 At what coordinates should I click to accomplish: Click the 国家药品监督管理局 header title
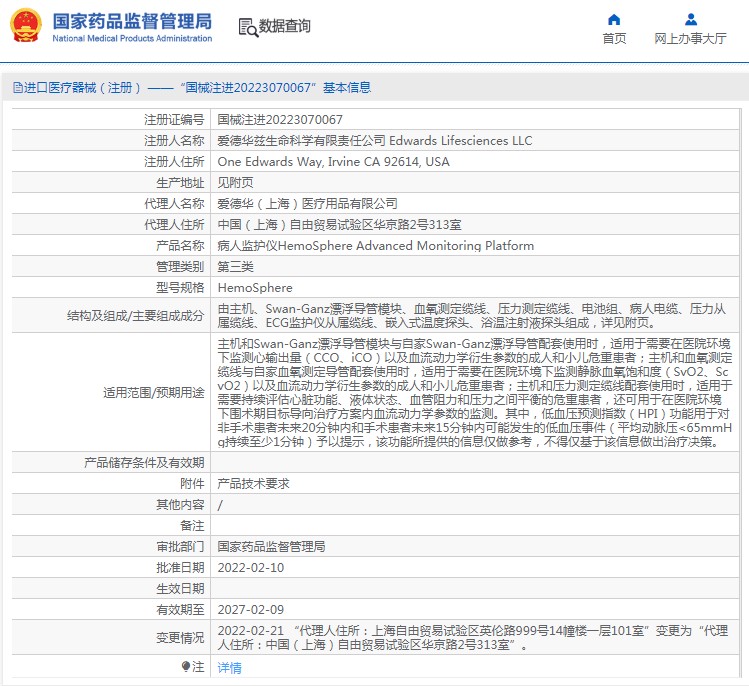132,21
